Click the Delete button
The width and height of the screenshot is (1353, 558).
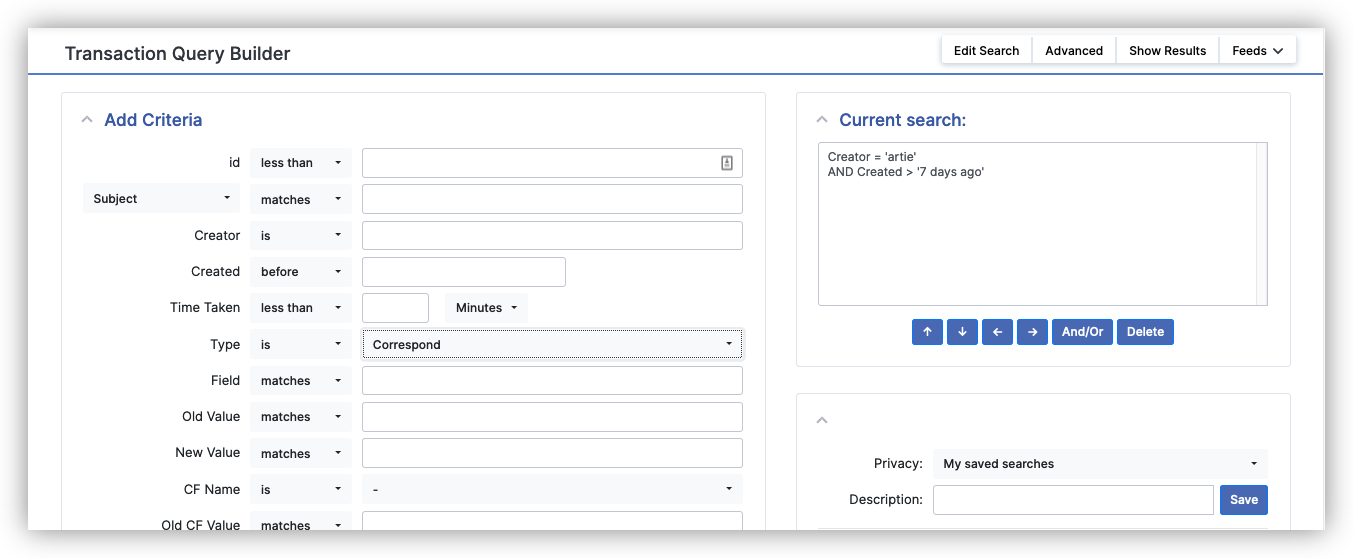1145,332
